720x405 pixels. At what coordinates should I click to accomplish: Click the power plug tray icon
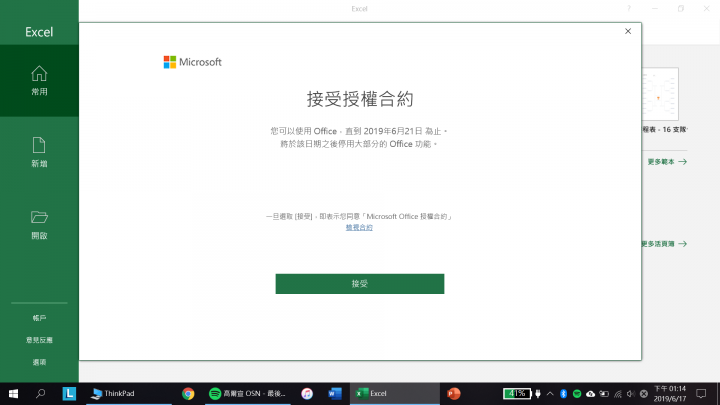tap(538, 394)
